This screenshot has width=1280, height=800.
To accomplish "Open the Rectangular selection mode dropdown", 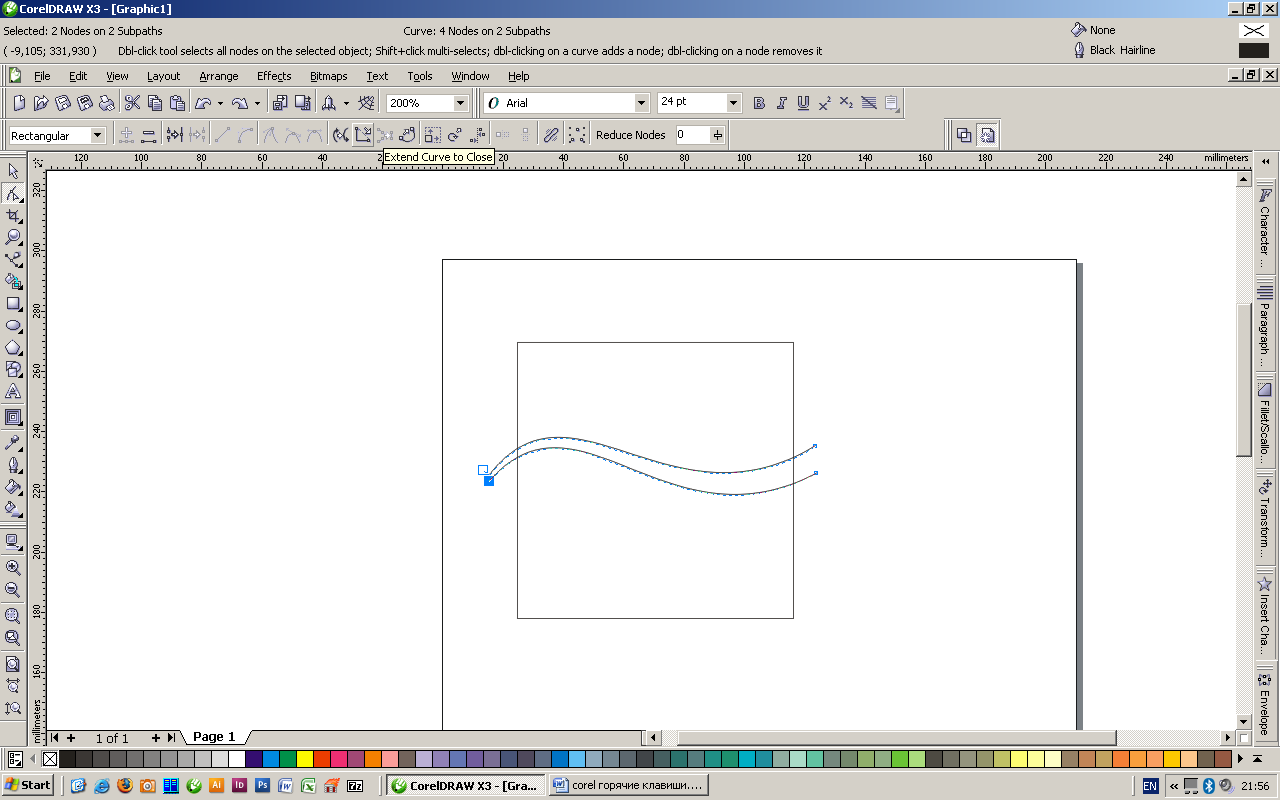I will coord(97,135).
